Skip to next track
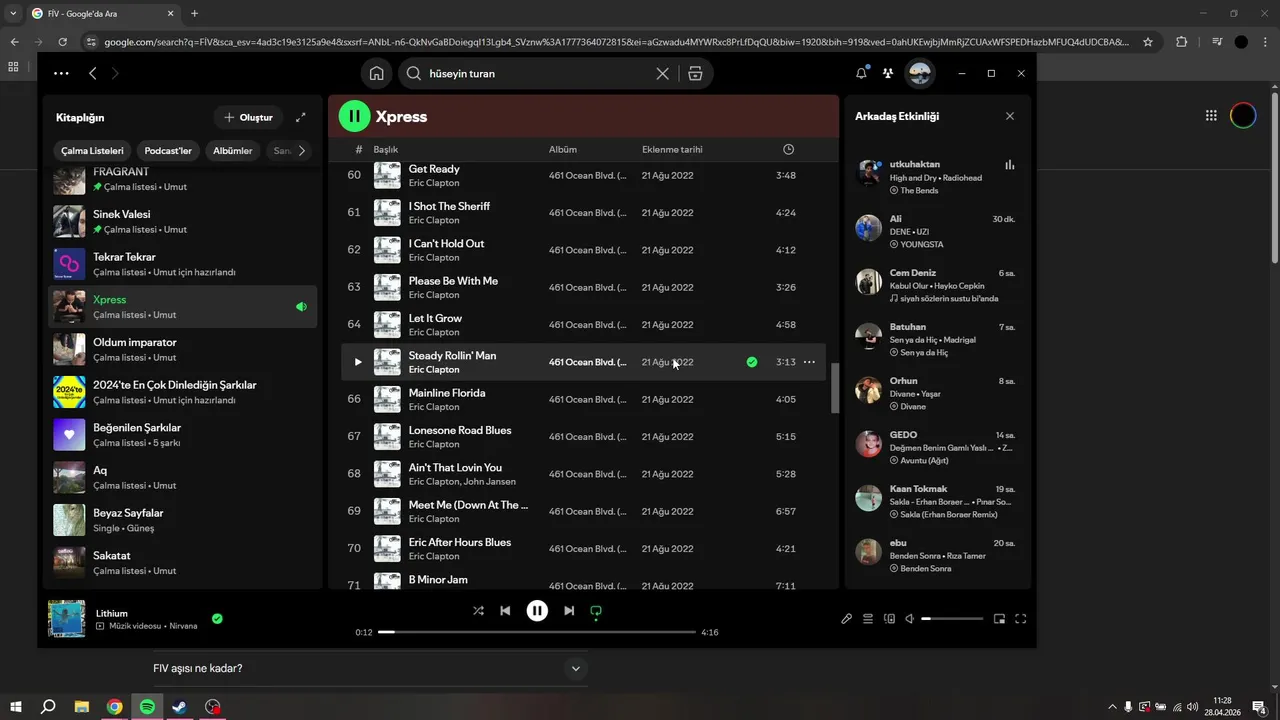This screenshot has height=720, width=1280. pos(569,610)
